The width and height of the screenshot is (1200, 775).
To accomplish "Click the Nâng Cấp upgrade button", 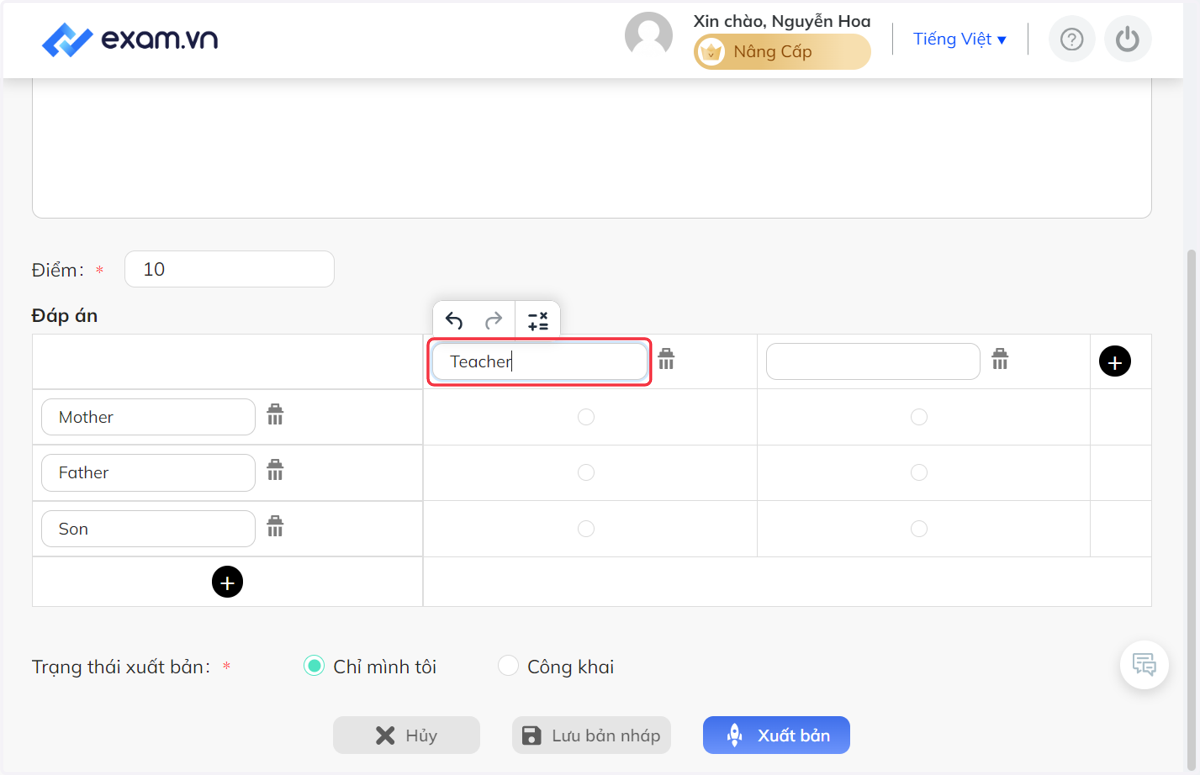I will click(x=782, y=52).
